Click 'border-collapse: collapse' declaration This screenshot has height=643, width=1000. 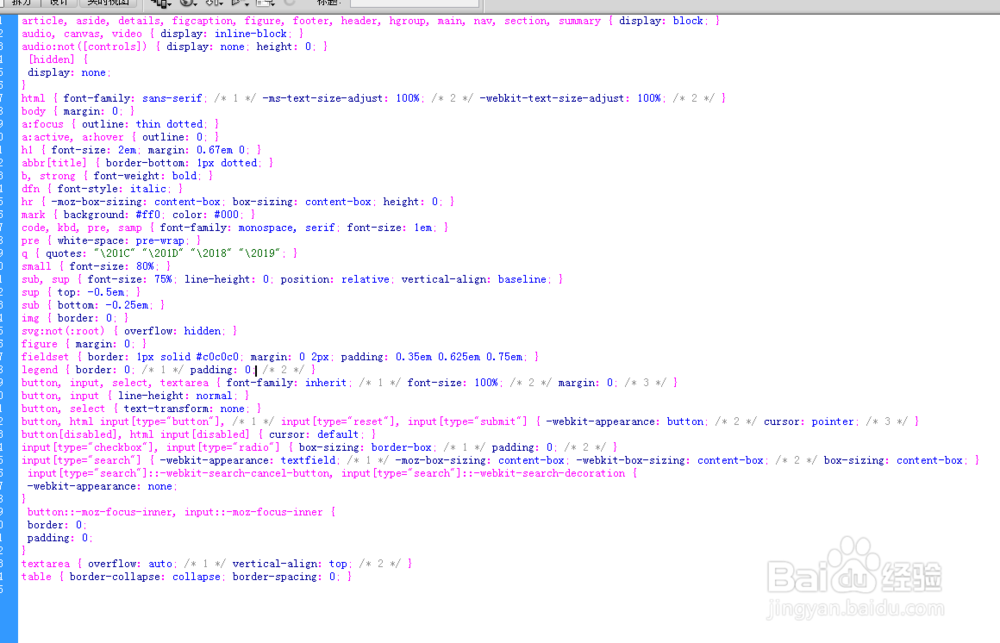click(x=145, y=577)
